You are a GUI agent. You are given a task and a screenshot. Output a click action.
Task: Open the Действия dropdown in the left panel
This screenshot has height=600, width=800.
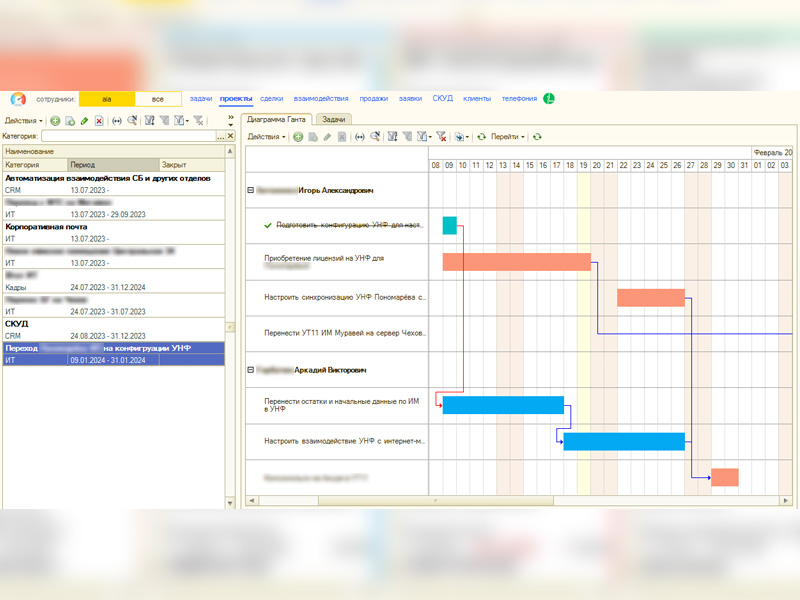[x=23, y=120]
